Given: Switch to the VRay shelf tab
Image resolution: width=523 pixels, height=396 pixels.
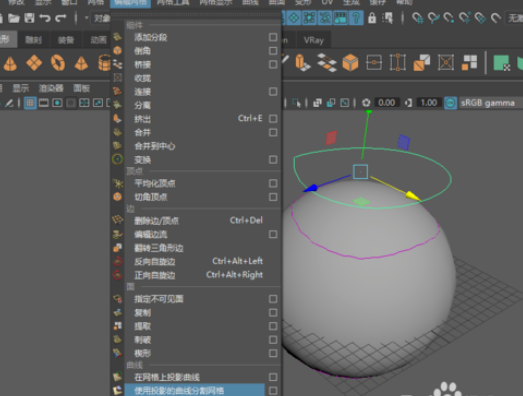Looking at the screenshot, I should (x=314, y=40).
